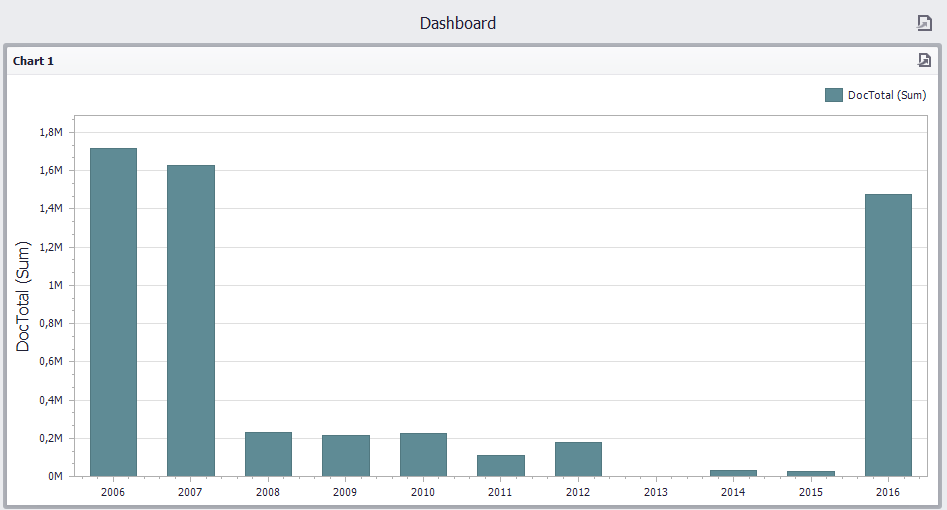Select the 2007 bar in the chart
This screenshot has width=947, height=510.
(191, 320)
